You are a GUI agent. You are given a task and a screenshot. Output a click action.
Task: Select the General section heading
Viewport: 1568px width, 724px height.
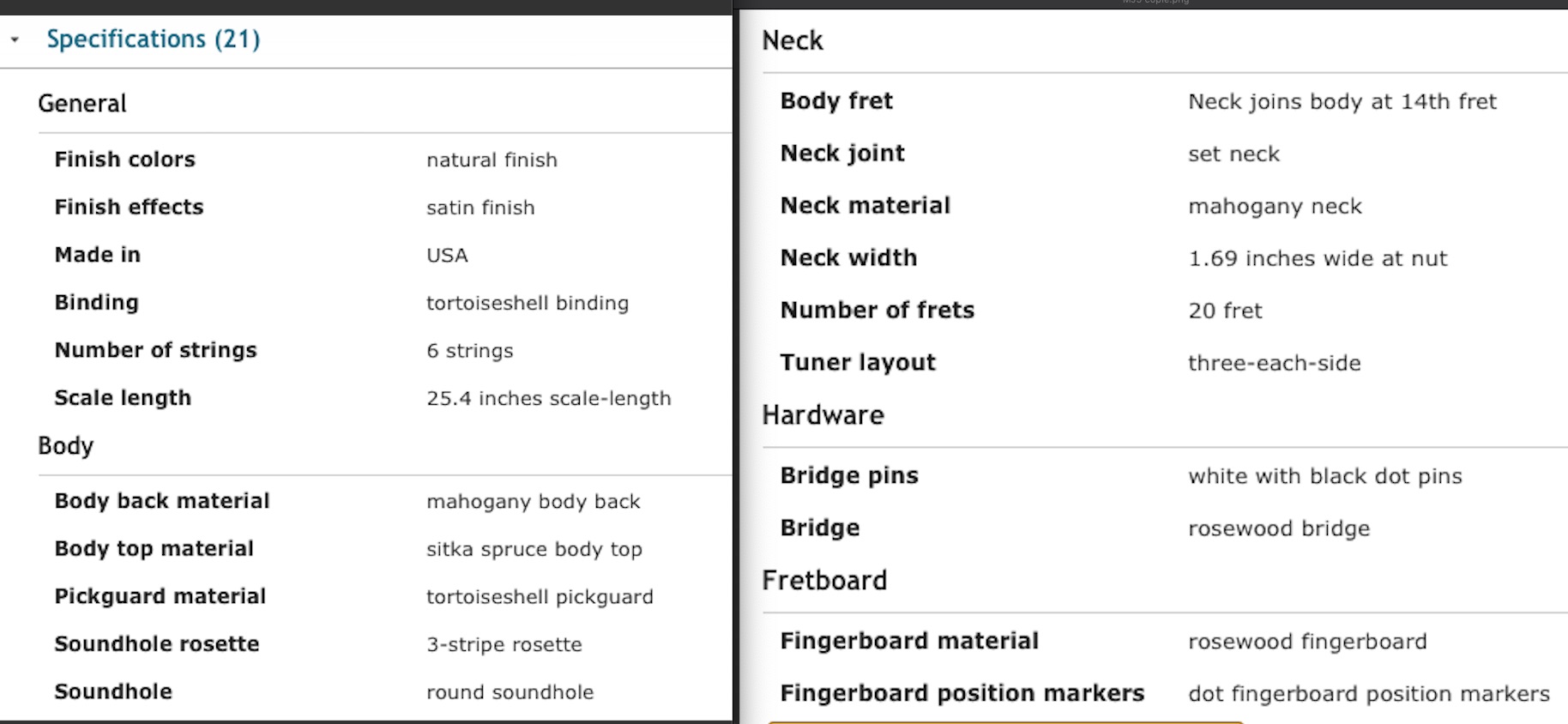[82, 104]
